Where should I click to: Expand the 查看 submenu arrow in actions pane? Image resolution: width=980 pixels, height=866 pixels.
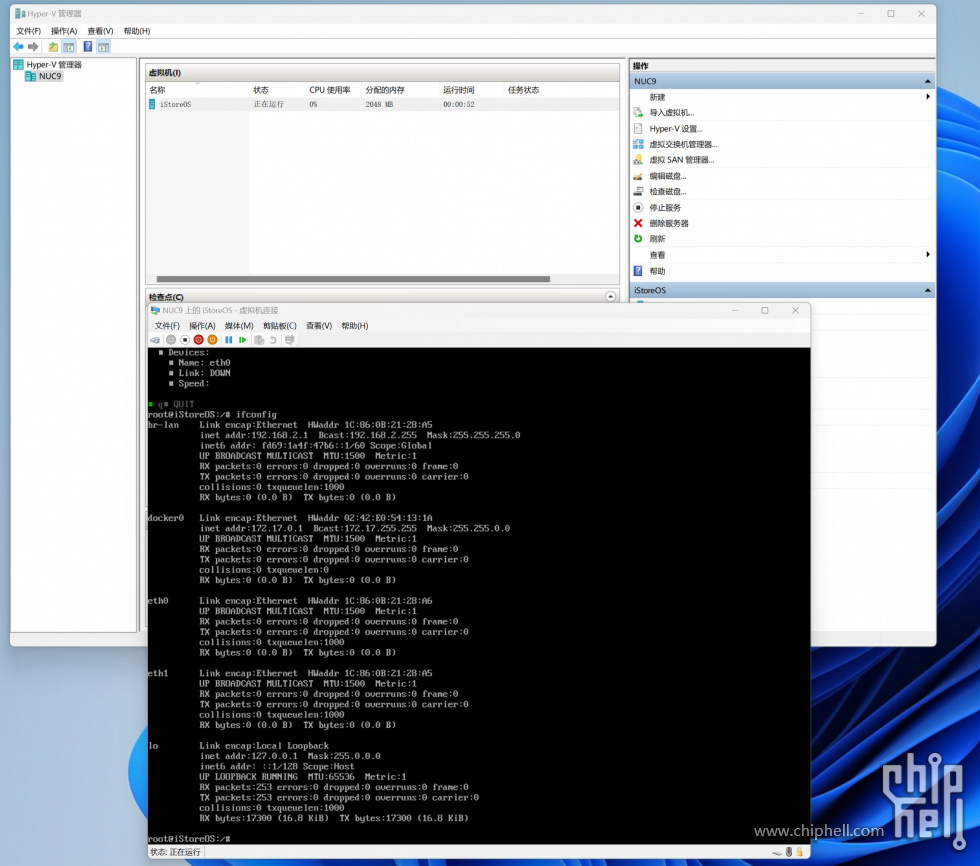pyautogui.click(x=928, y=255)
